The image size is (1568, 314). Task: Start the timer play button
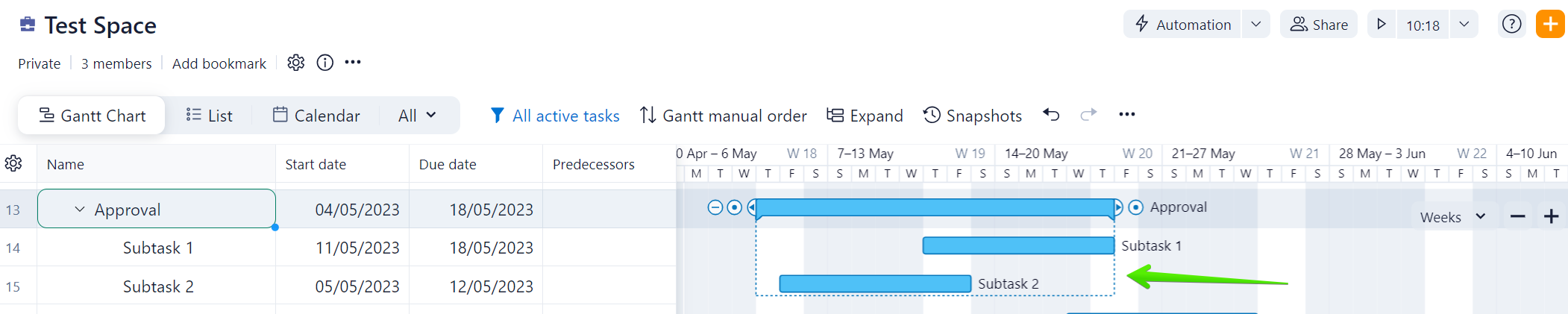pyautogui.click(x=1382, y=25)
